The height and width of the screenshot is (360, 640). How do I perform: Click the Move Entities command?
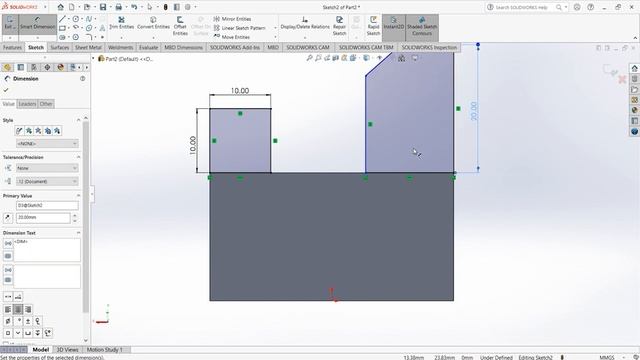232,37
